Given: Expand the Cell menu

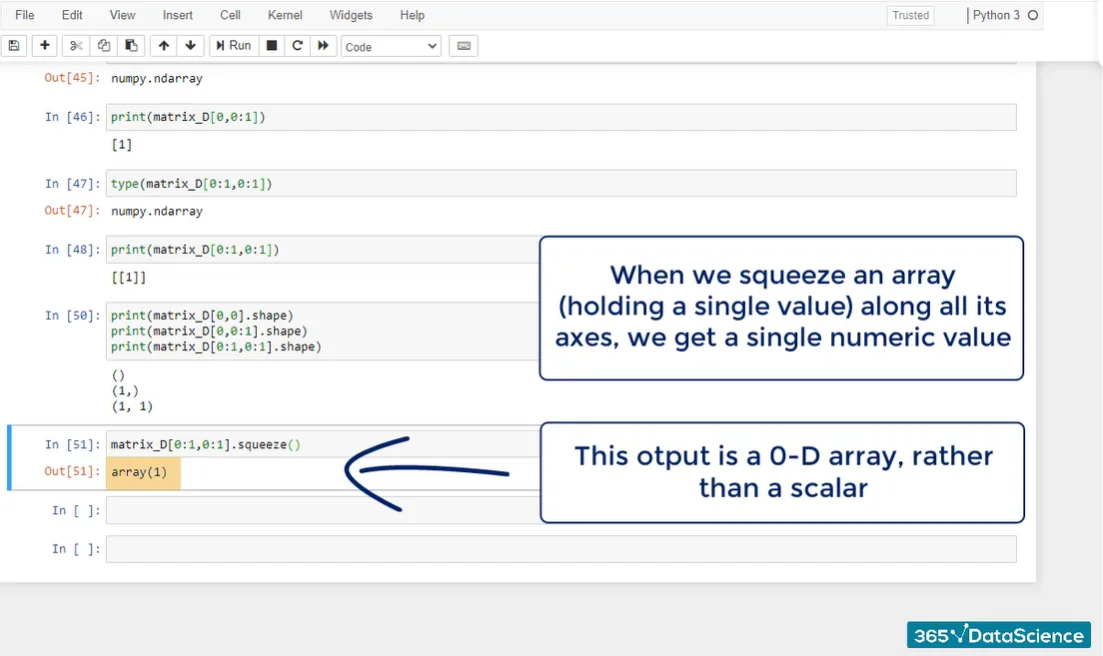Looking at the screenshot, I should [230, 15].
